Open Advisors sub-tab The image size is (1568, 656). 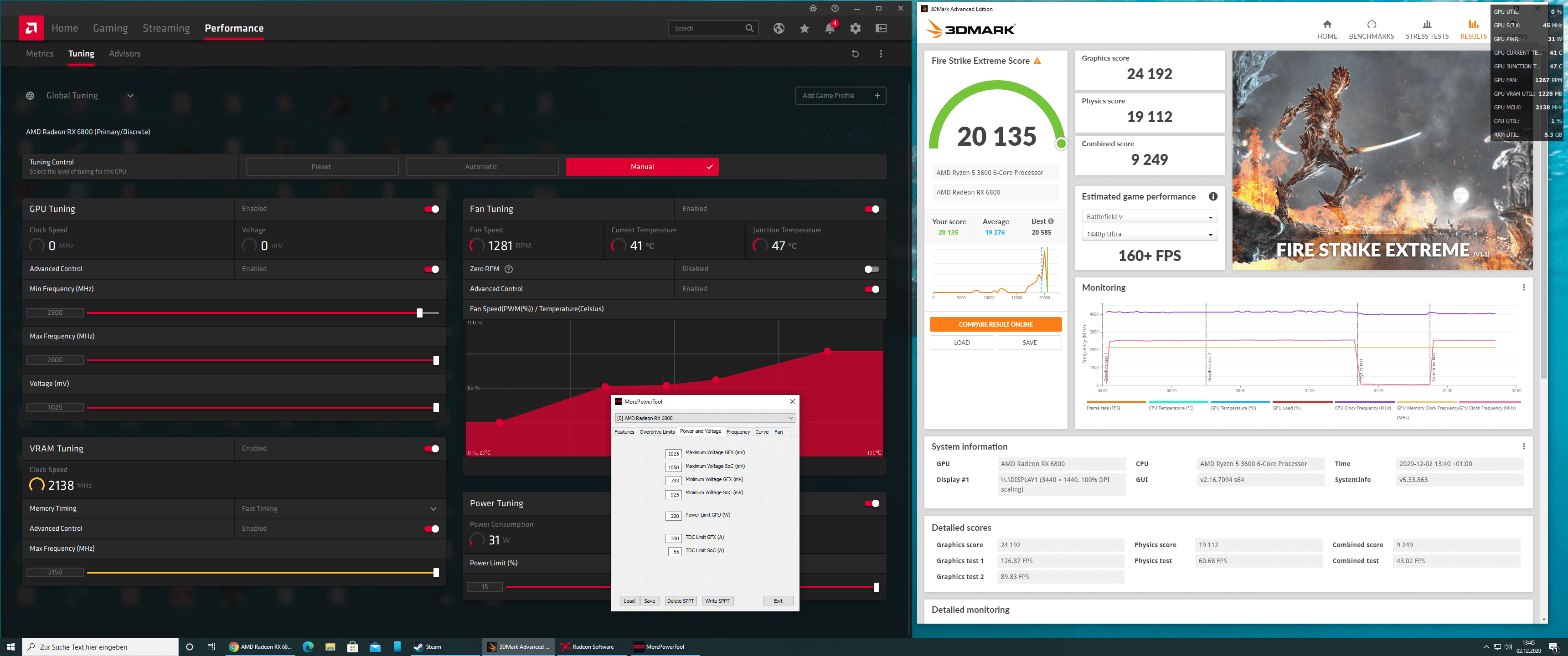[125, 54]
